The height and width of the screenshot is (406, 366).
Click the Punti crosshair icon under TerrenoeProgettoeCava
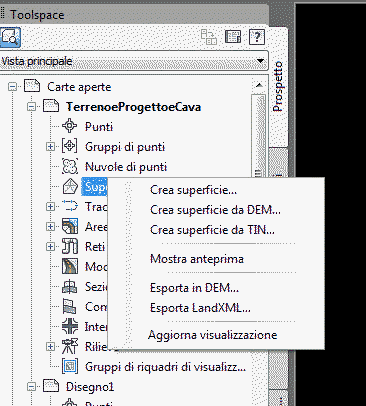[70, 126]
